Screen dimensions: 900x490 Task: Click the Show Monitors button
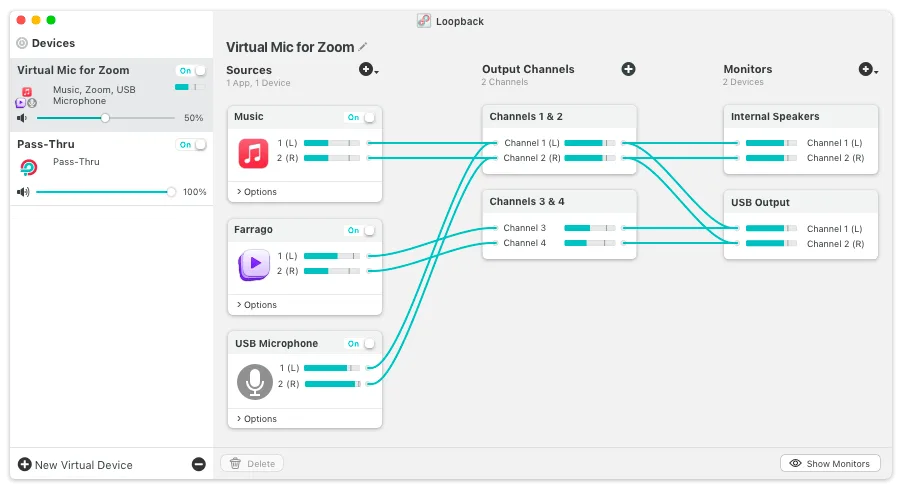830,464
